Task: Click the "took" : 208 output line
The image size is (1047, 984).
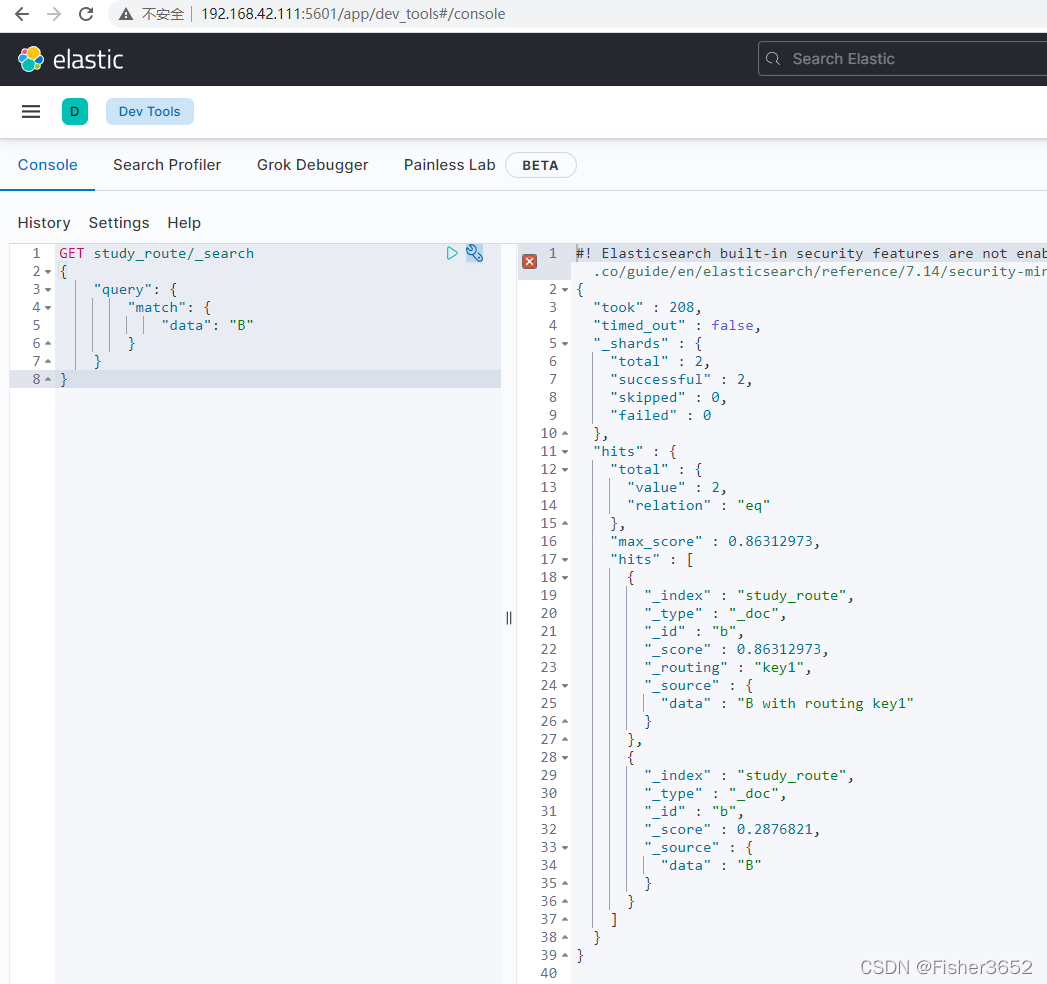Action: pyautogui.click(x=647, y=308)
